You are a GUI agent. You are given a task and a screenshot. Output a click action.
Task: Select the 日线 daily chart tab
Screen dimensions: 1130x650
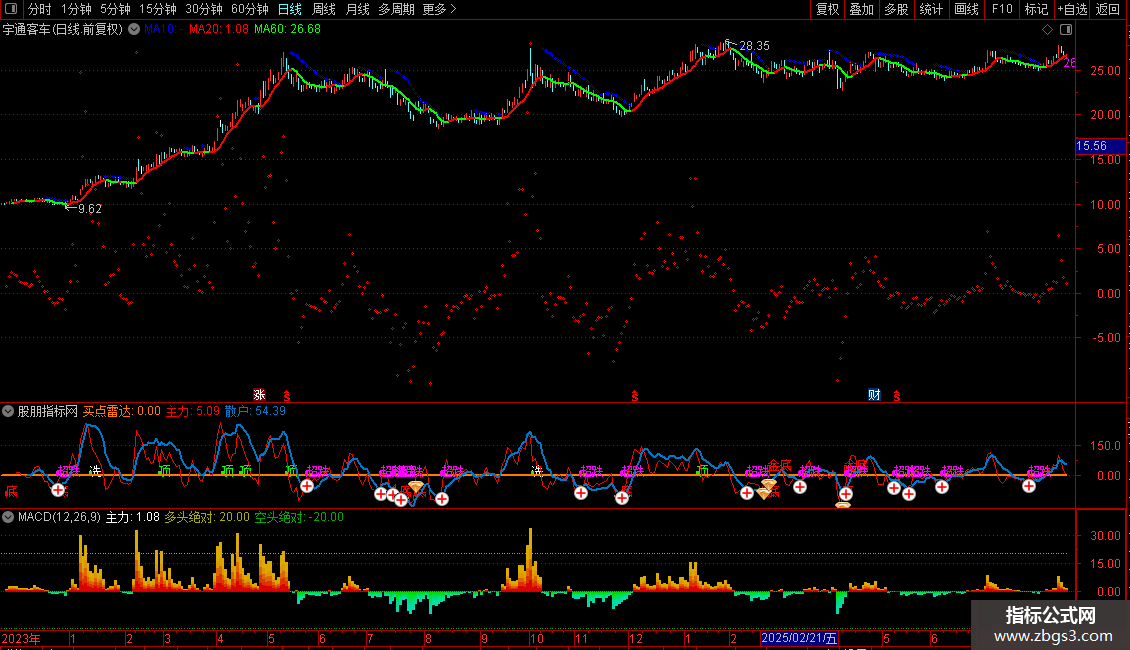(x=290, y=9)
